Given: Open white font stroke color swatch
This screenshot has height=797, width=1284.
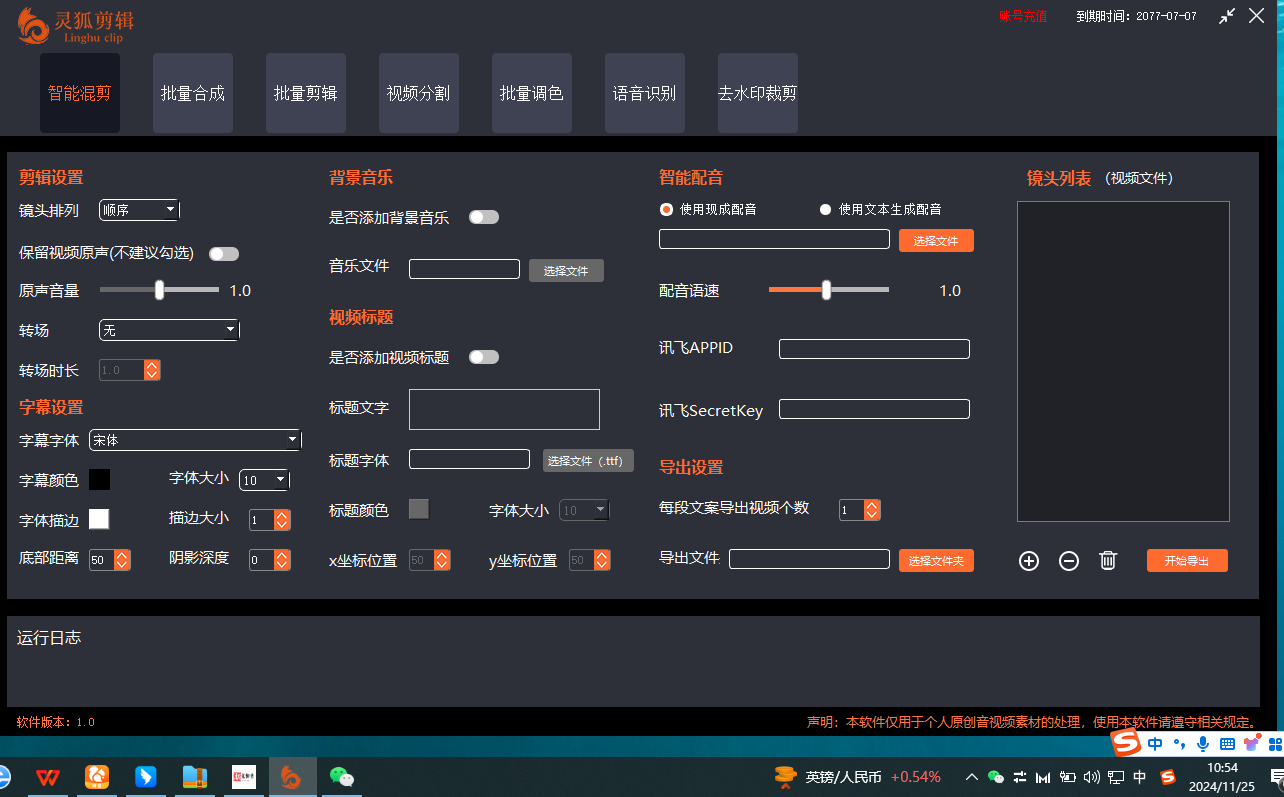Looking at the screenshot, I should 99,519.
